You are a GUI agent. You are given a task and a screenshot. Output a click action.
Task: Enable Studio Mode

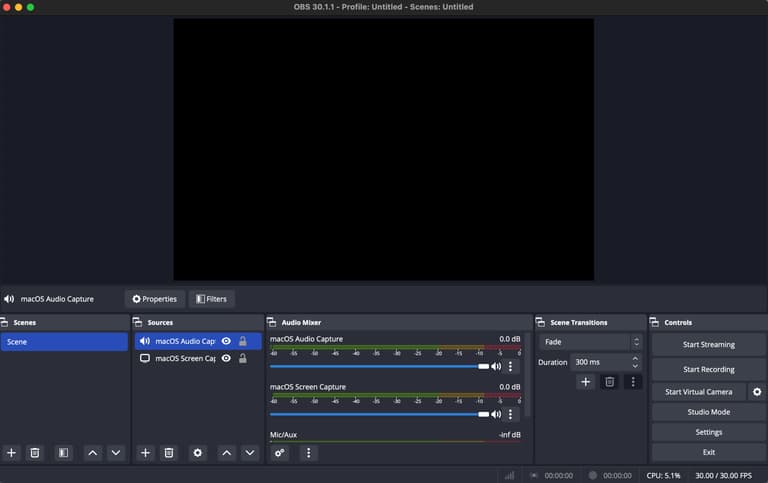pos(708,412)
